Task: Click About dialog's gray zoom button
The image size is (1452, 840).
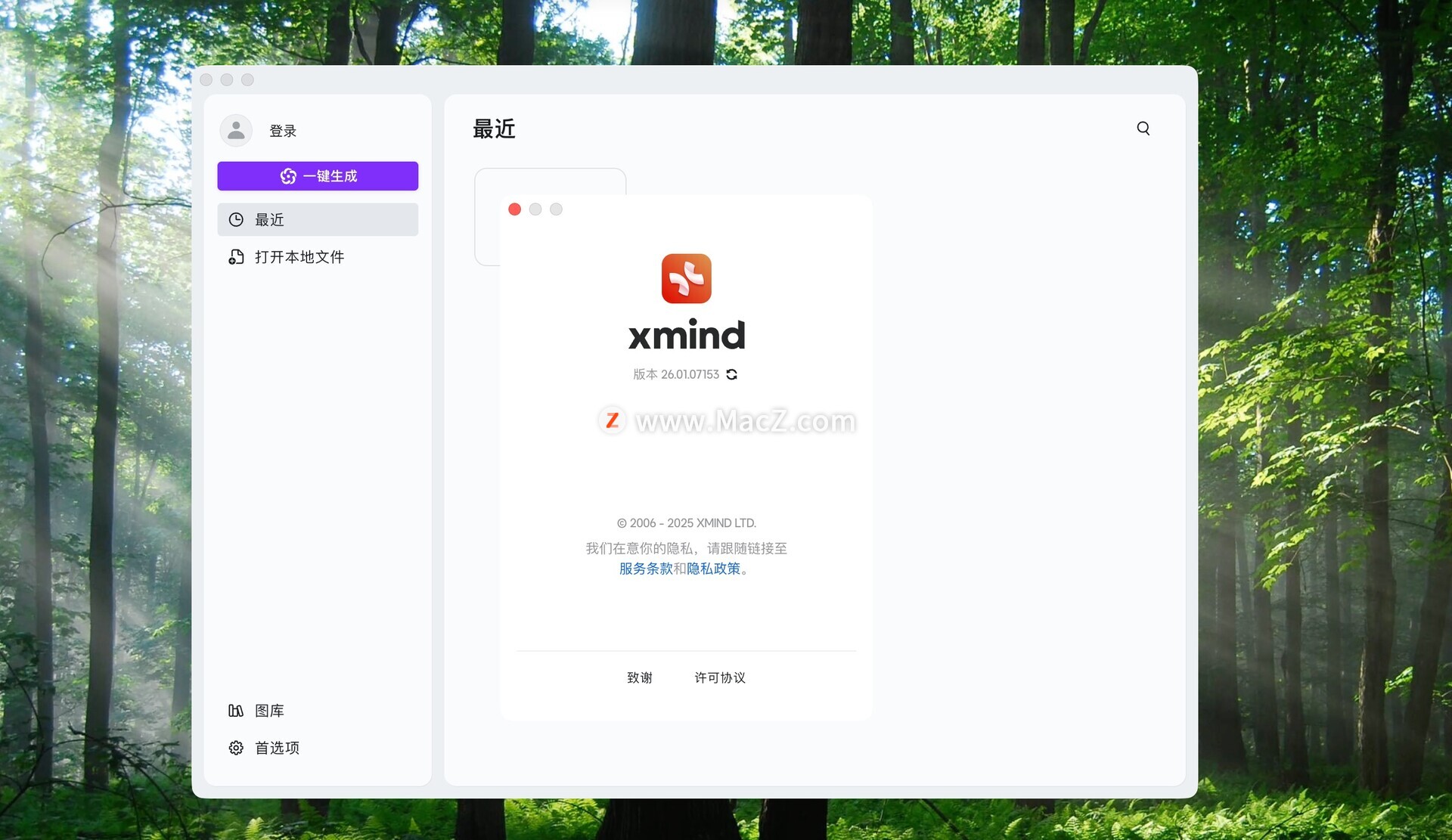Action: (556, 209)
